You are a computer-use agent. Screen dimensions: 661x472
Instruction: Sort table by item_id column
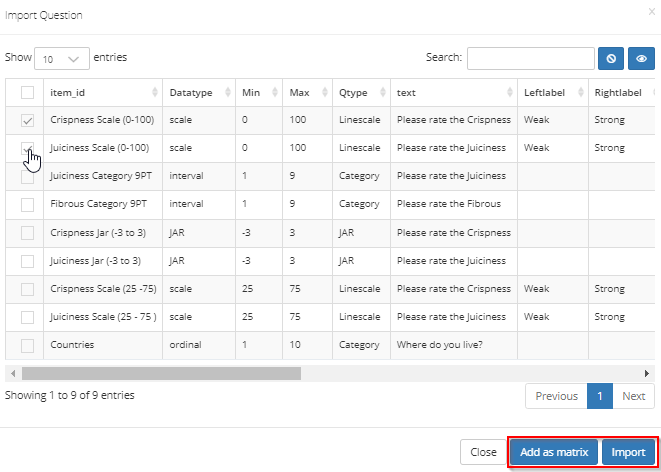pos(102,93)
